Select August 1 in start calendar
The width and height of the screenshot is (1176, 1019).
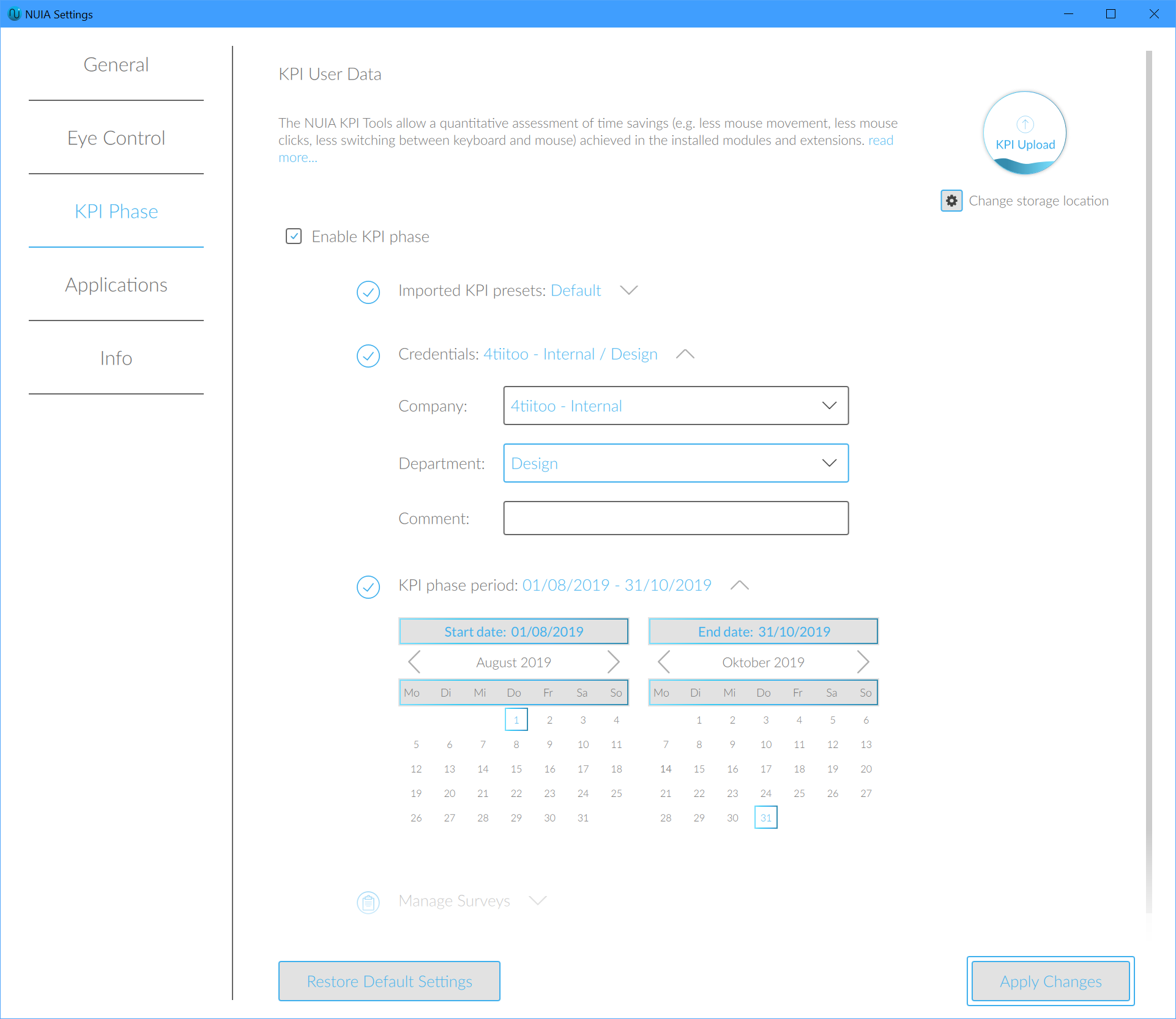516,720
